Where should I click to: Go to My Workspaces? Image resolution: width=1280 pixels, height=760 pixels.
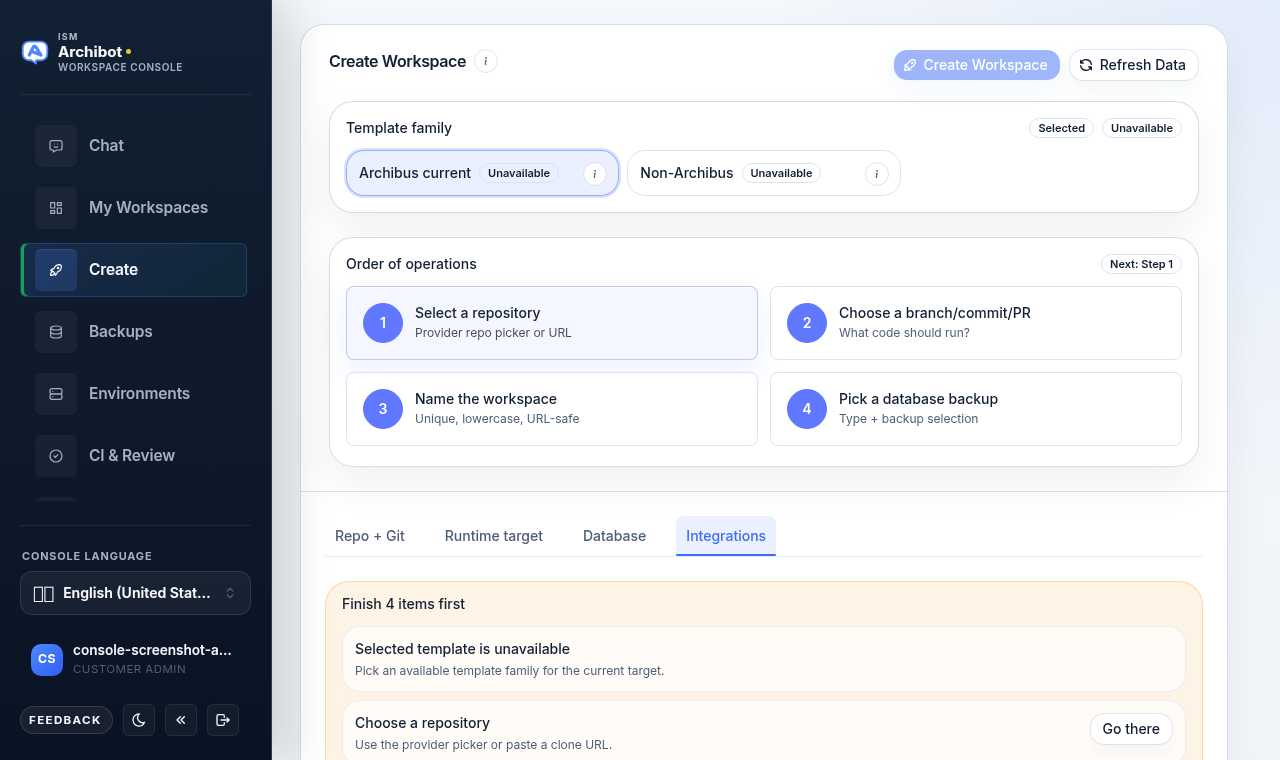pos(134,207)
